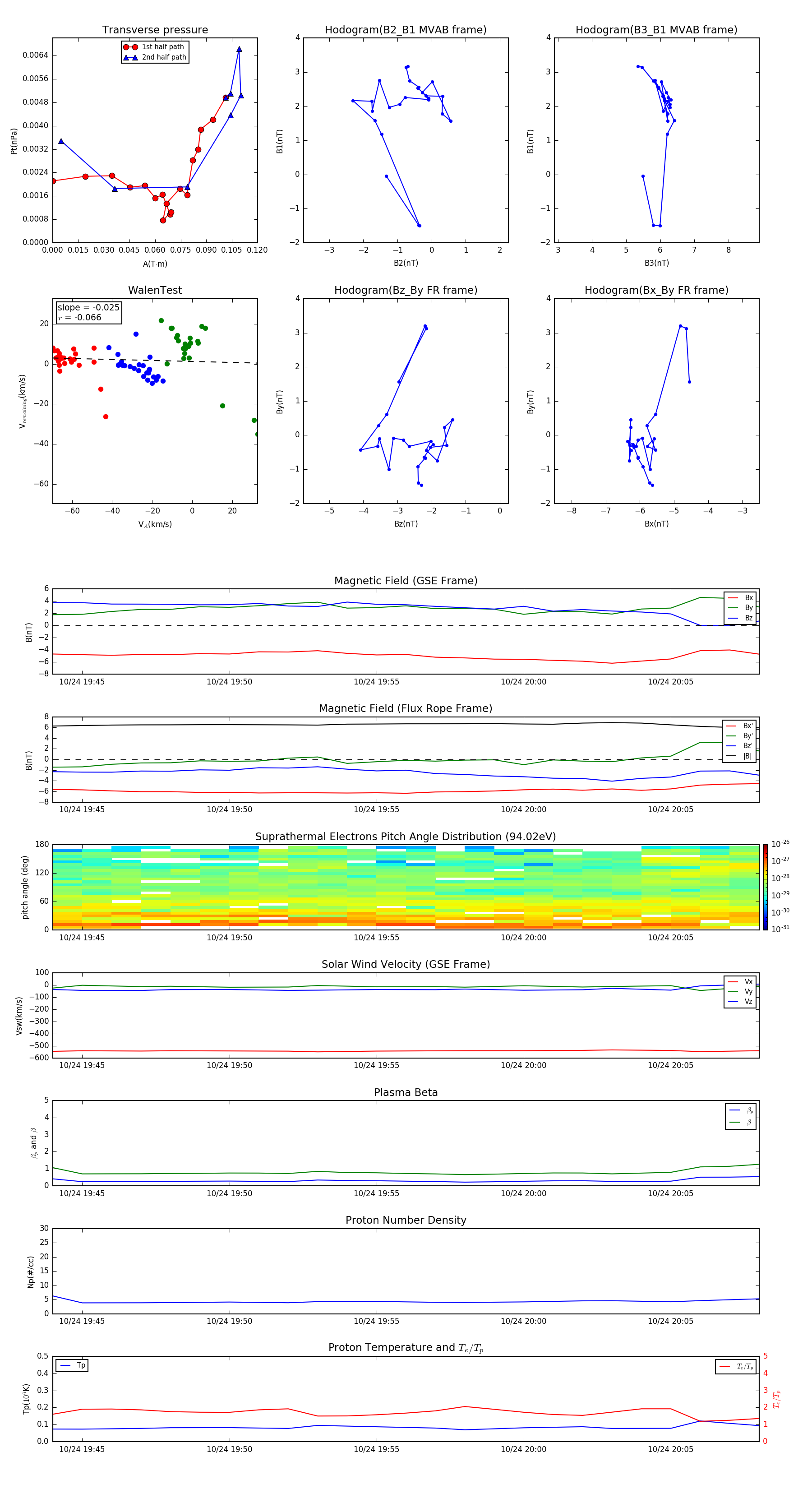Click '10/24 20:05' tick under Proton Temperature plot
Image resolution: width=812 pixels, height=1489 pixels.
coord(670,1449)
